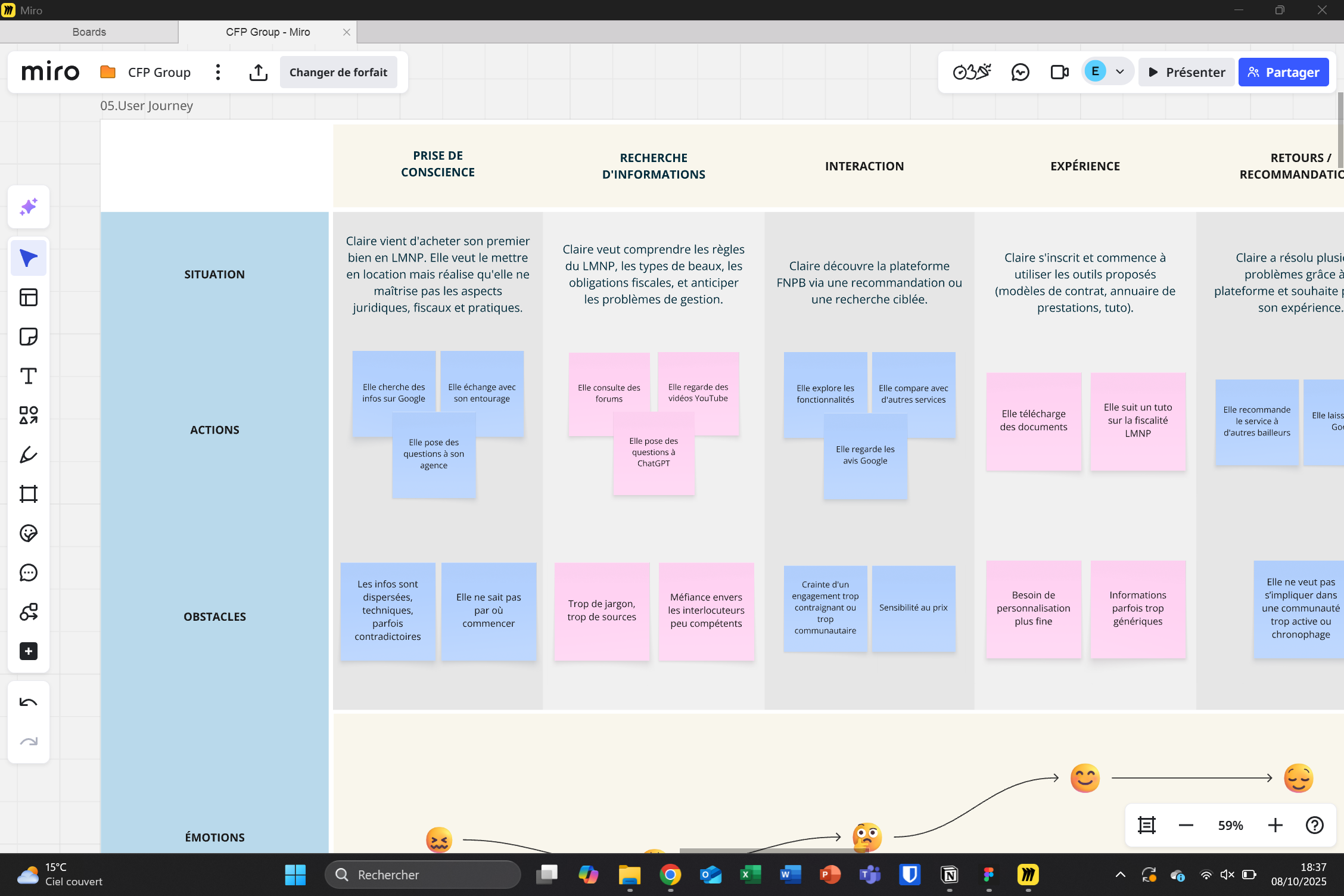Open the comment tool
The width and height of the screenshot is (1344, 896).
pos(29,573)
